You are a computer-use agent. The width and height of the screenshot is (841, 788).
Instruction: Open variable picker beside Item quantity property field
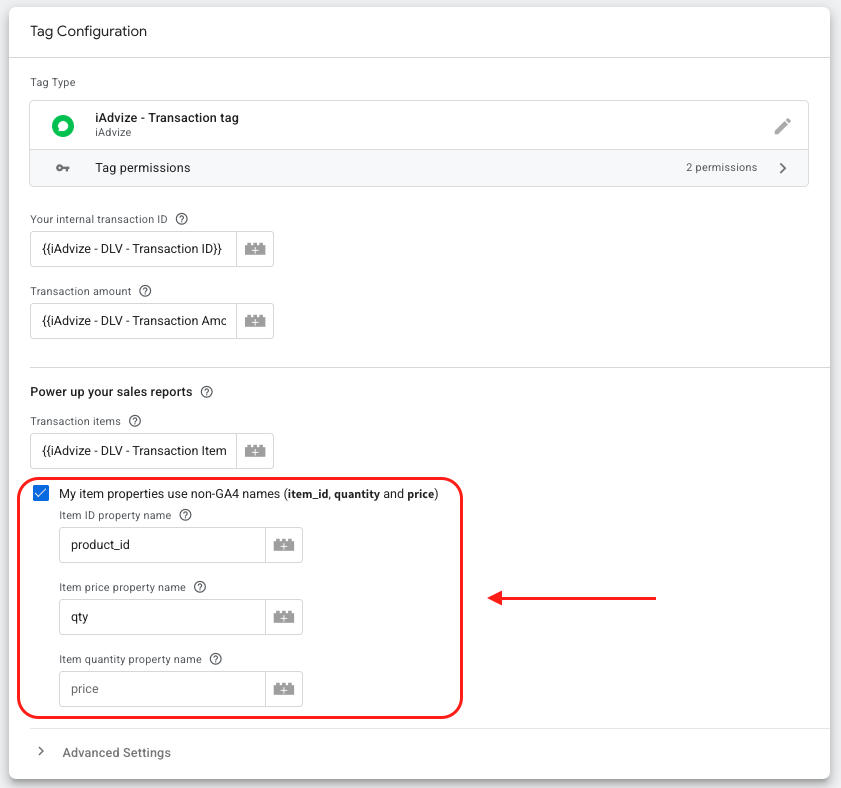click(x=284, y=689)
